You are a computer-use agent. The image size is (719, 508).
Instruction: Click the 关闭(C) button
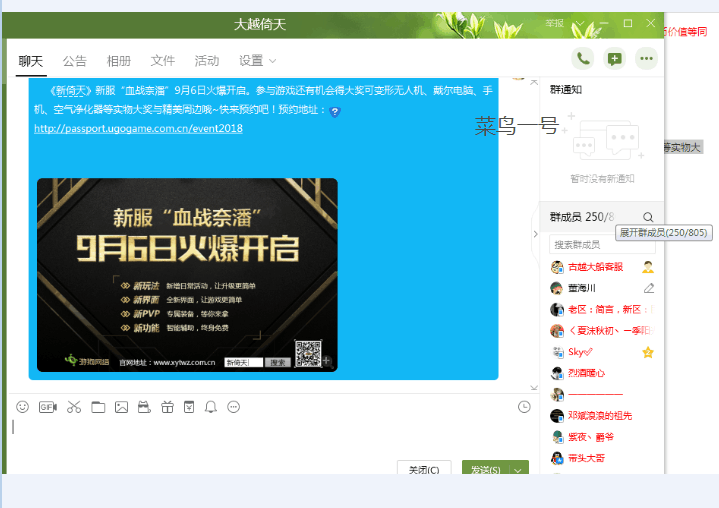pos(425,470)
